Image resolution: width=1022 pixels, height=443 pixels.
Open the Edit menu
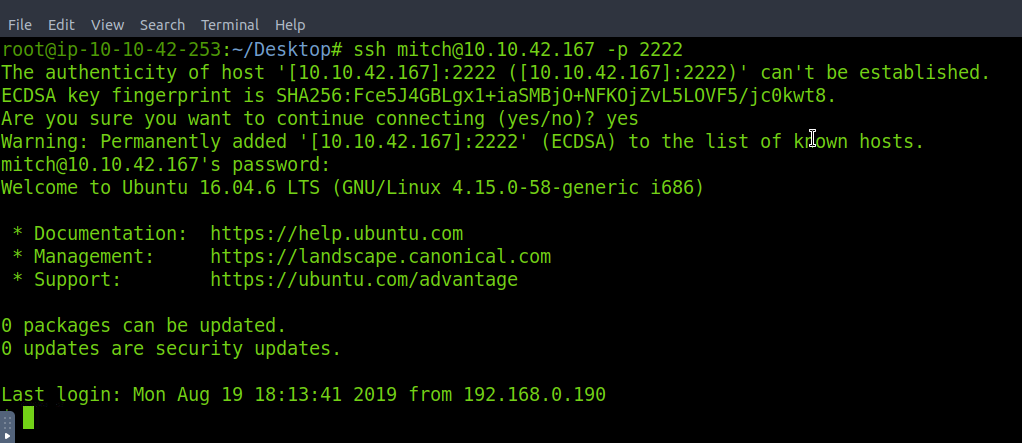(61, 24)
